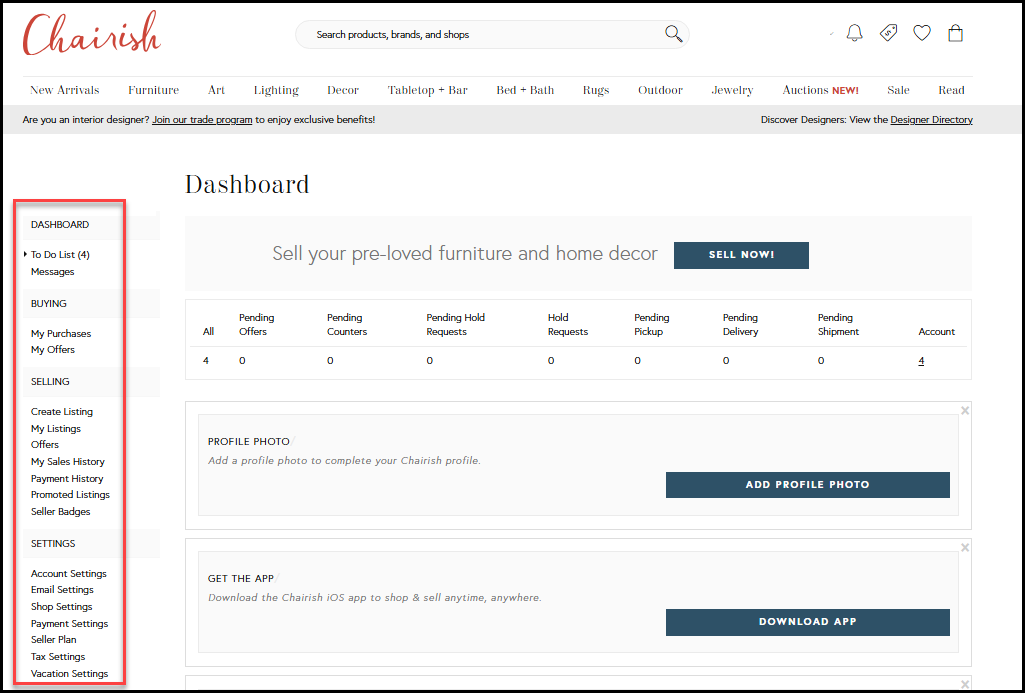The height and width of the screenshot is (693, 1025).
Task: Select Pending Delivery column header
Action: (740, 324)
